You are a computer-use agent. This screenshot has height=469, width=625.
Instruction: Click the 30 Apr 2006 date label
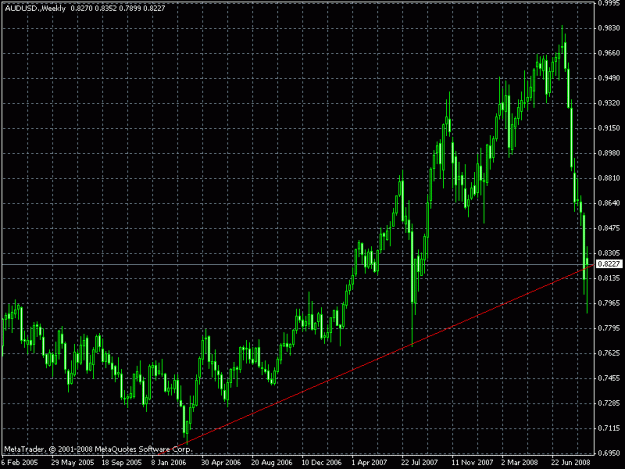click(221, 463)
